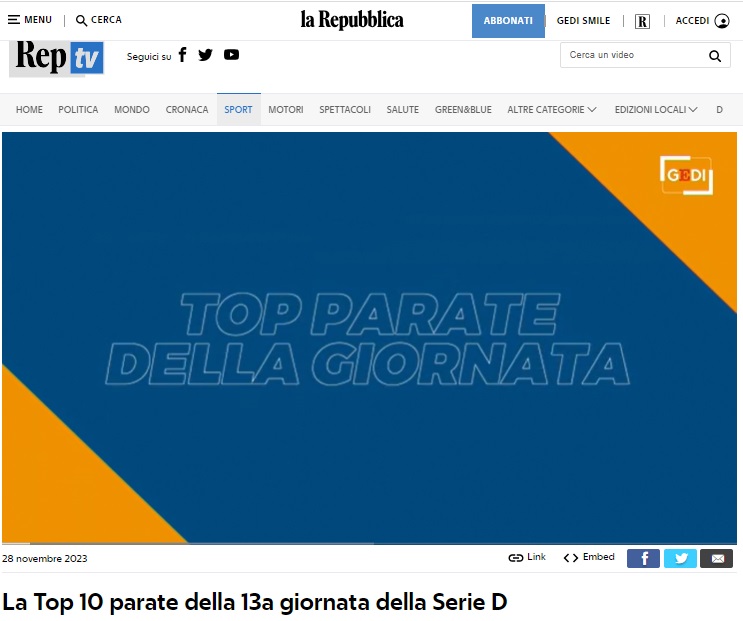Viewport: 743px width, 621px height.
Task: Share the video on Facebook
Action: (643, 558)
